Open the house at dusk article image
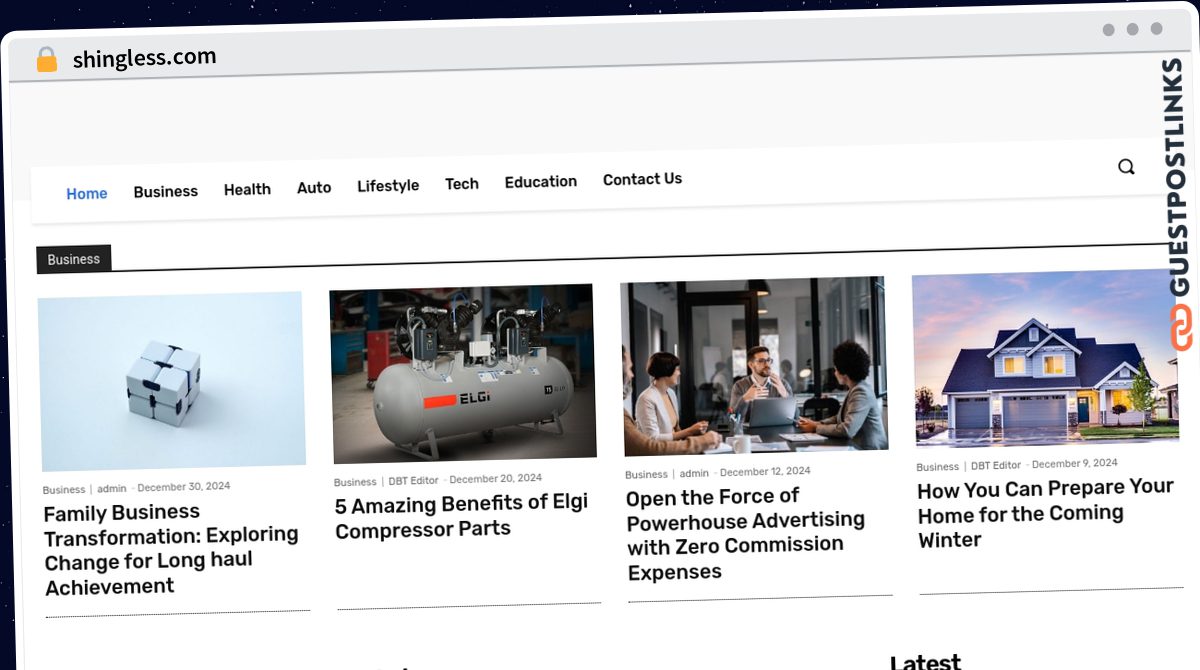The height and width of the screenshot is (670, 1200). (x=1046, y=359)
